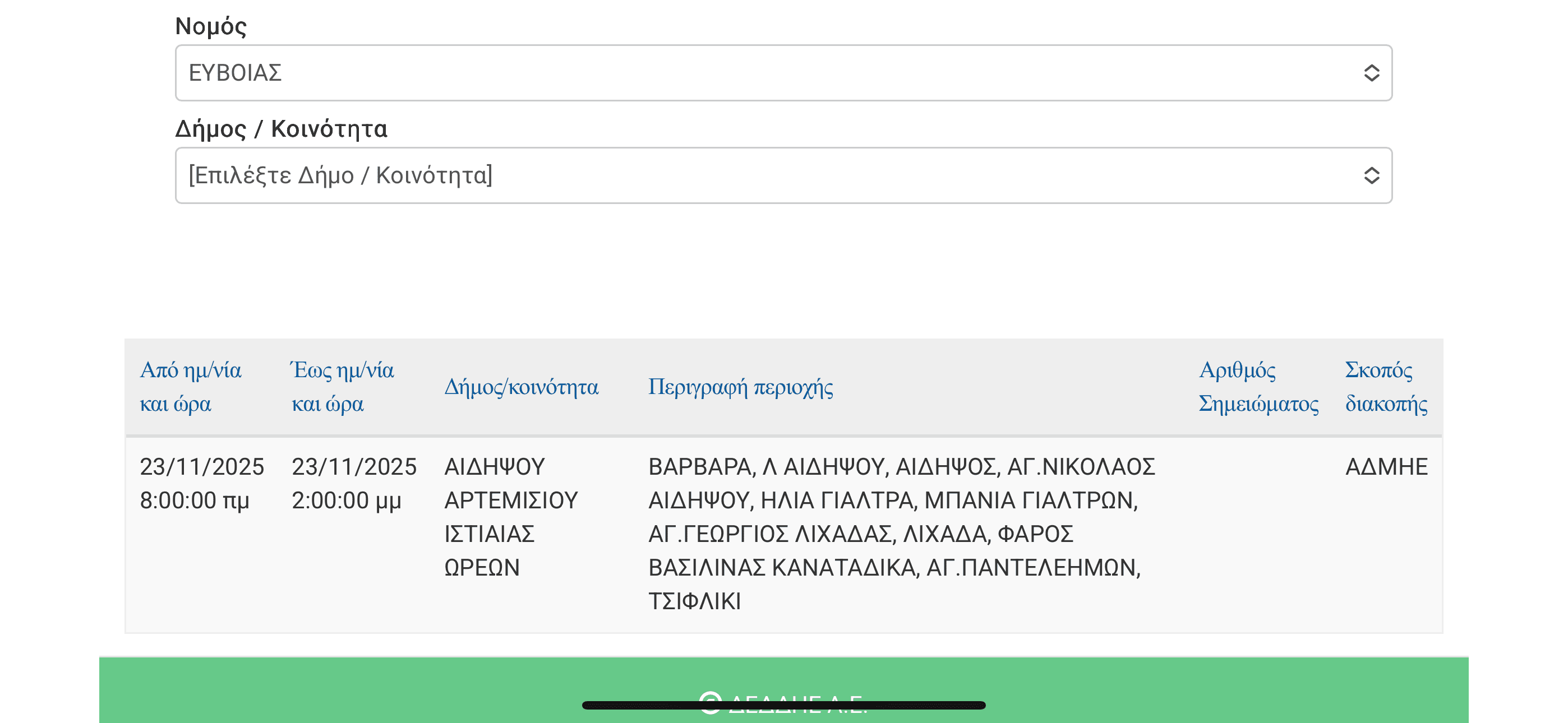
Task: Click the ΑΔΜΗΕ outage purpose cell
Action: click(1386, 467)
